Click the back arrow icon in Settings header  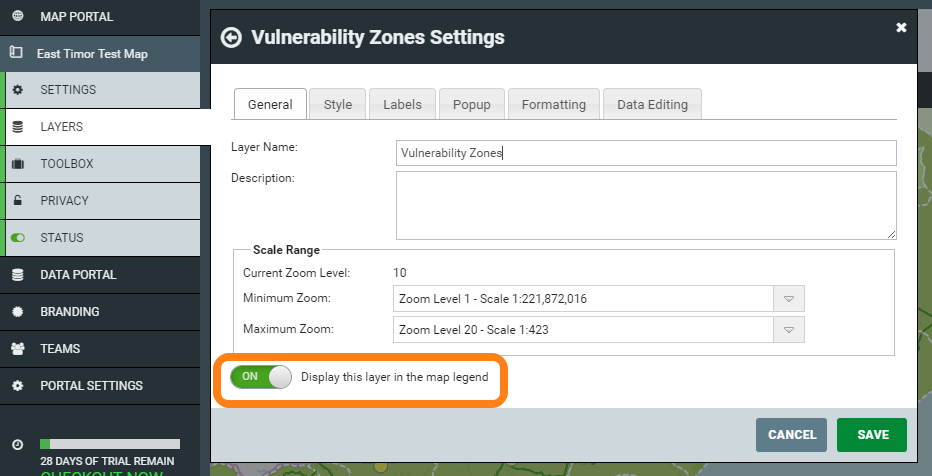point(231,37)
